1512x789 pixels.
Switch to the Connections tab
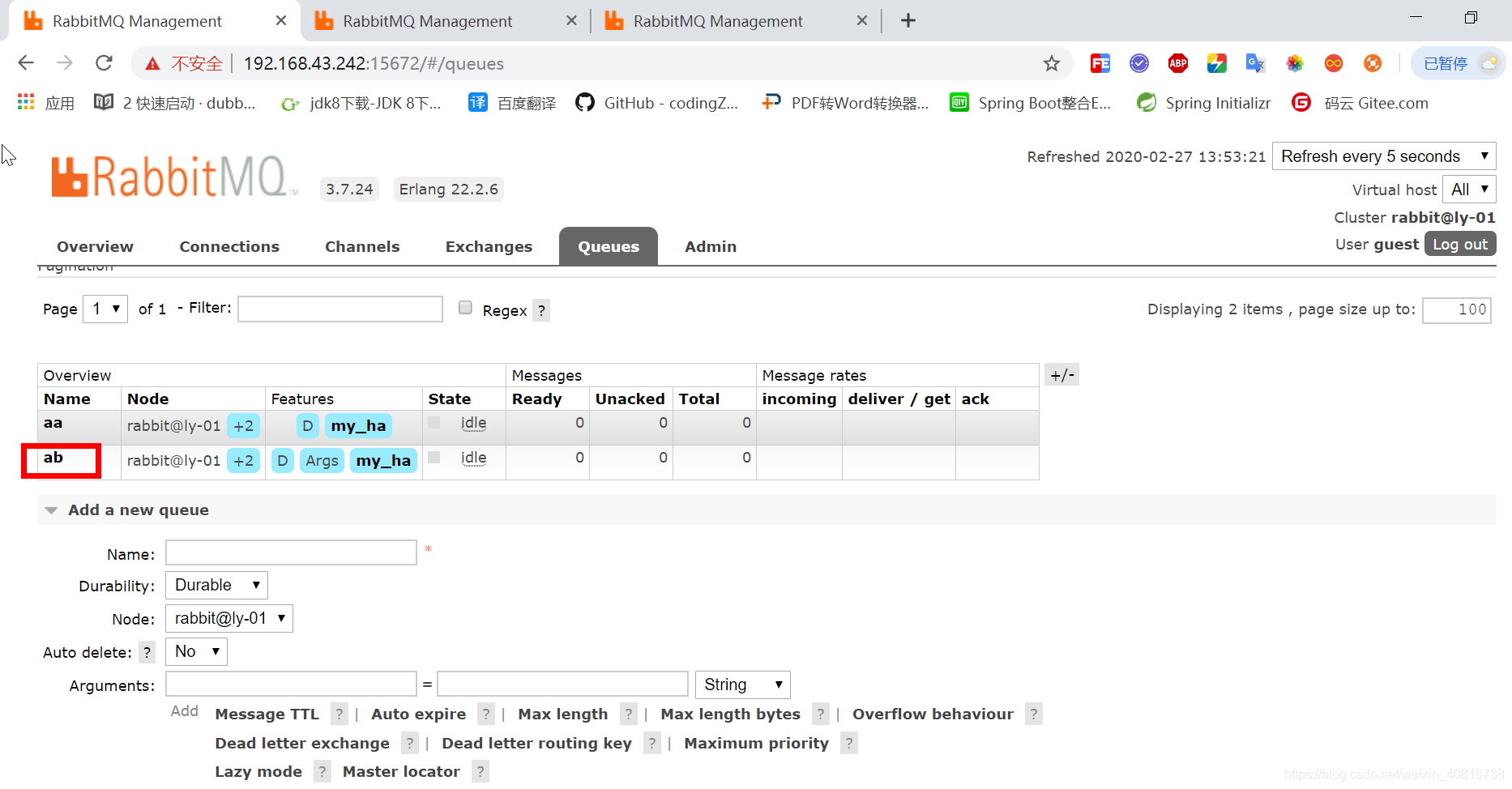point(229,246)
